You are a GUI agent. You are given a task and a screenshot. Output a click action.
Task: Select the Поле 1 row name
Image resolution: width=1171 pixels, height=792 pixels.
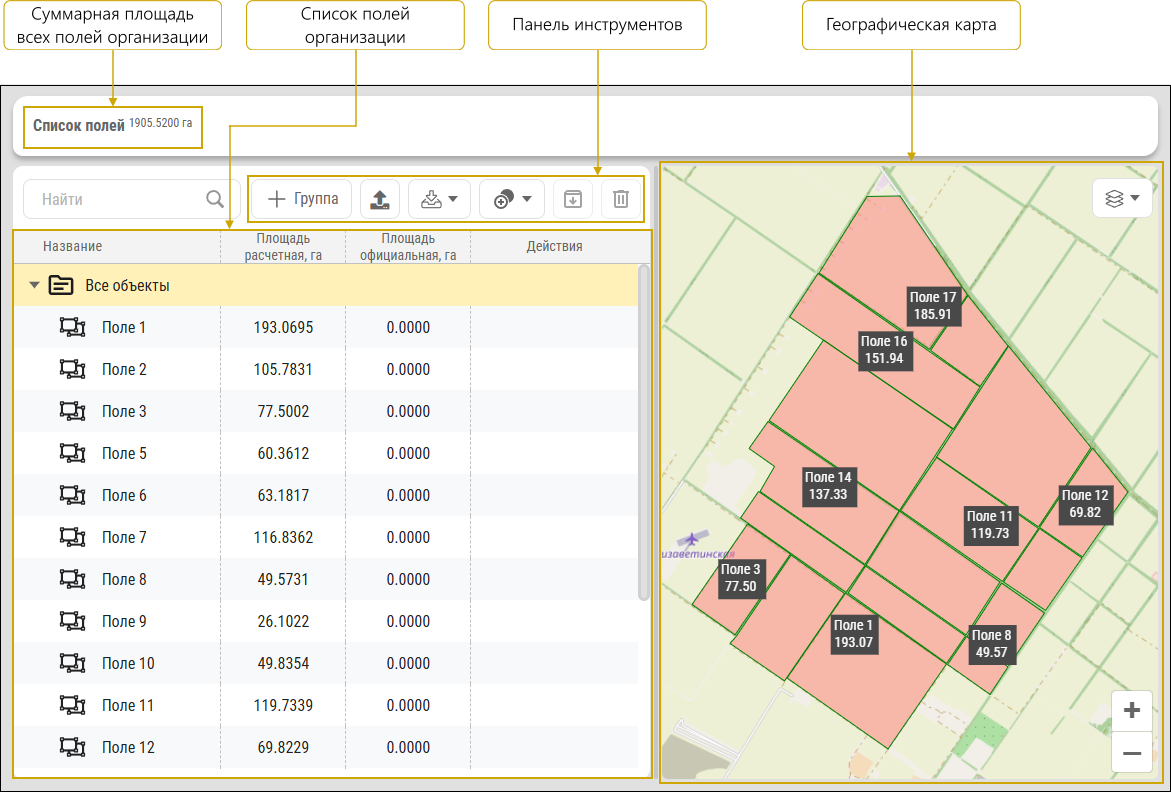124,327
